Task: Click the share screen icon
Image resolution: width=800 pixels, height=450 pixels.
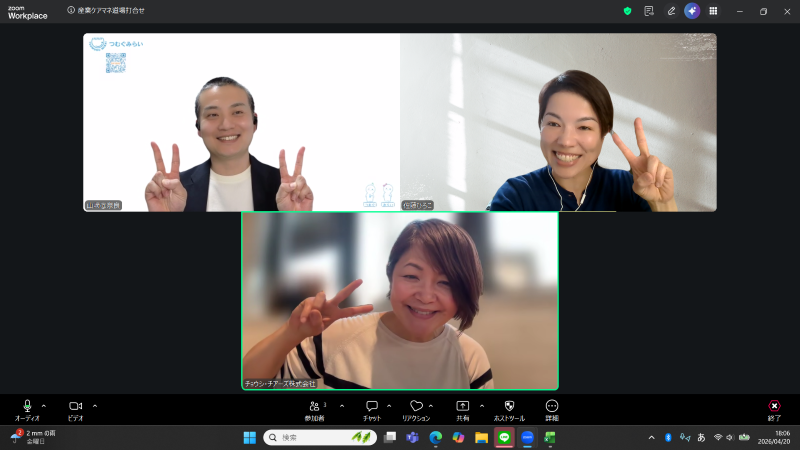Action: pos(462,409)
